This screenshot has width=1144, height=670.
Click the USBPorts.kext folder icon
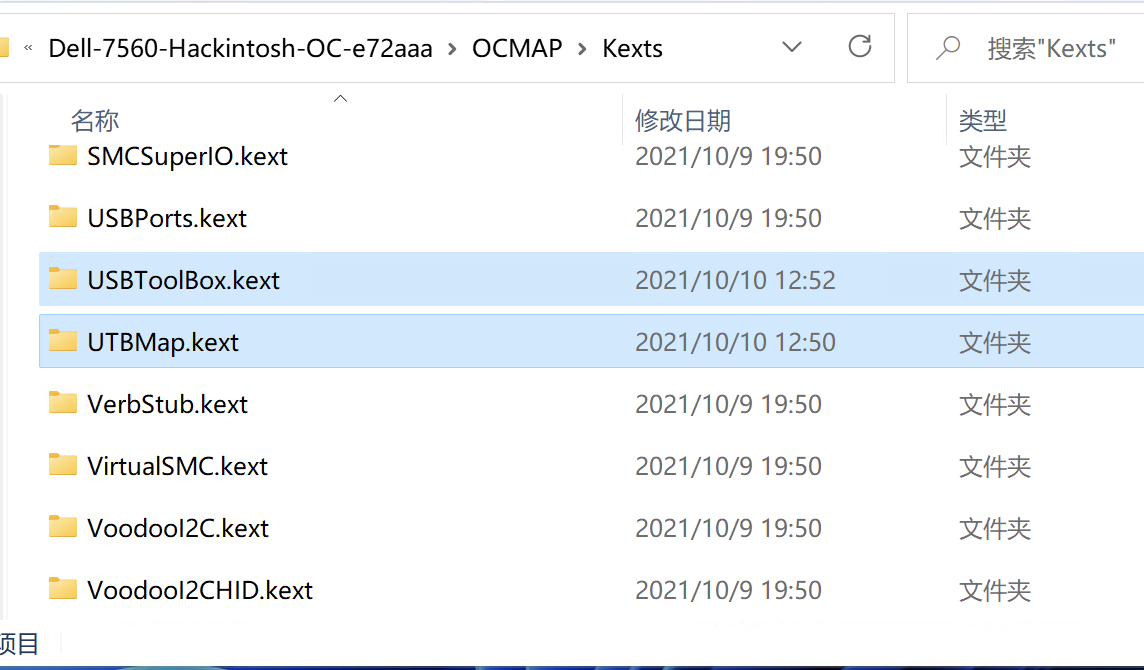(63, 218)
